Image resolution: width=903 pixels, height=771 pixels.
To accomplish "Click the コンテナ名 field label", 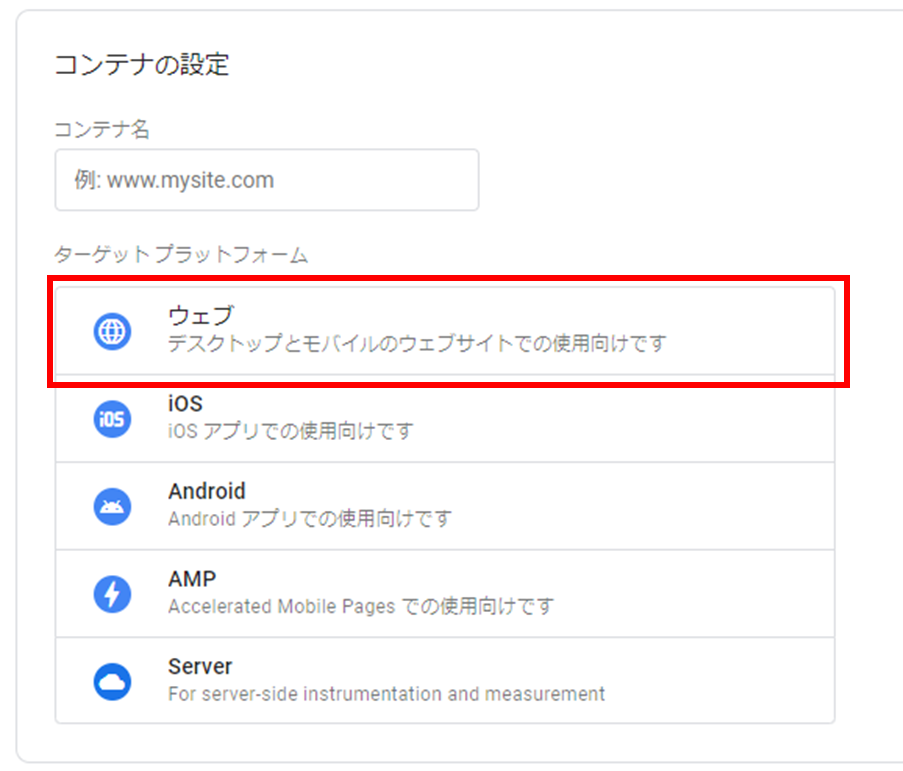I will [102, 129].
